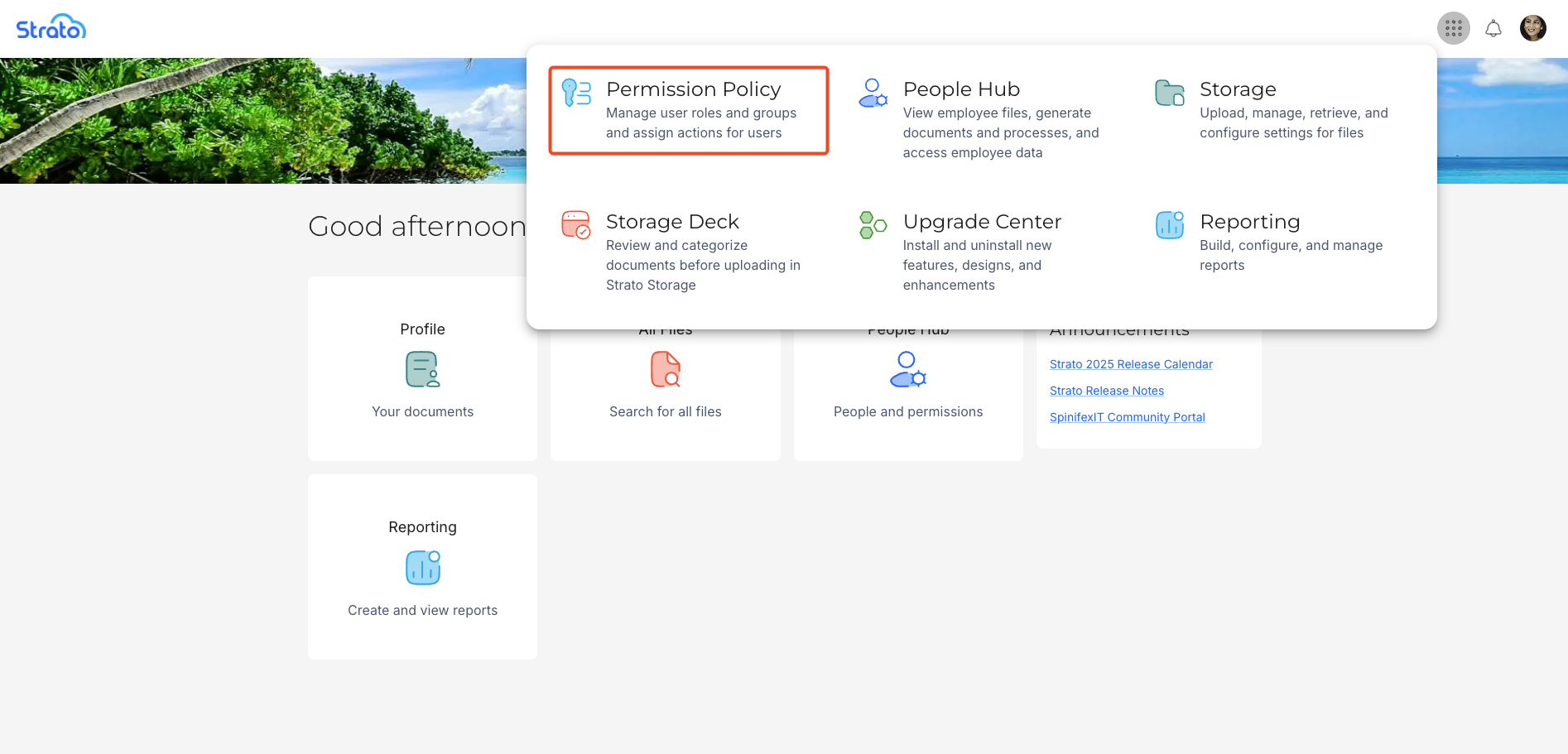Open Permission Policy from the app menu
The image size is (1568, 754).
pyautogui.click(x=693, y=89)
